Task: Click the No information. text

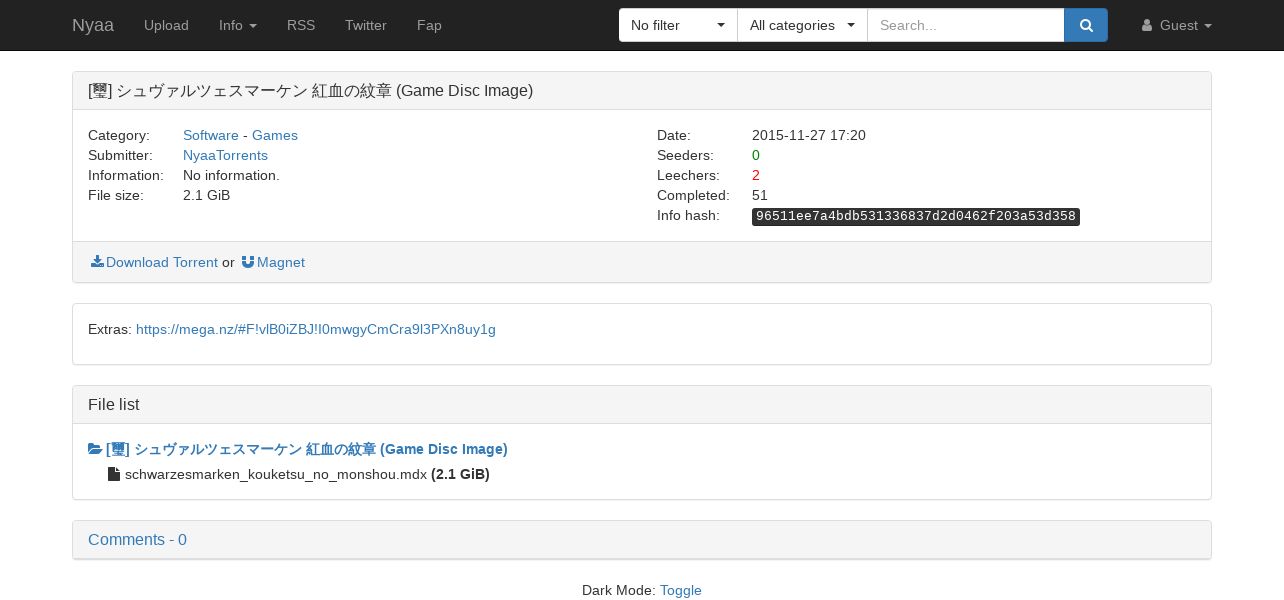Action: coord(231,175)
